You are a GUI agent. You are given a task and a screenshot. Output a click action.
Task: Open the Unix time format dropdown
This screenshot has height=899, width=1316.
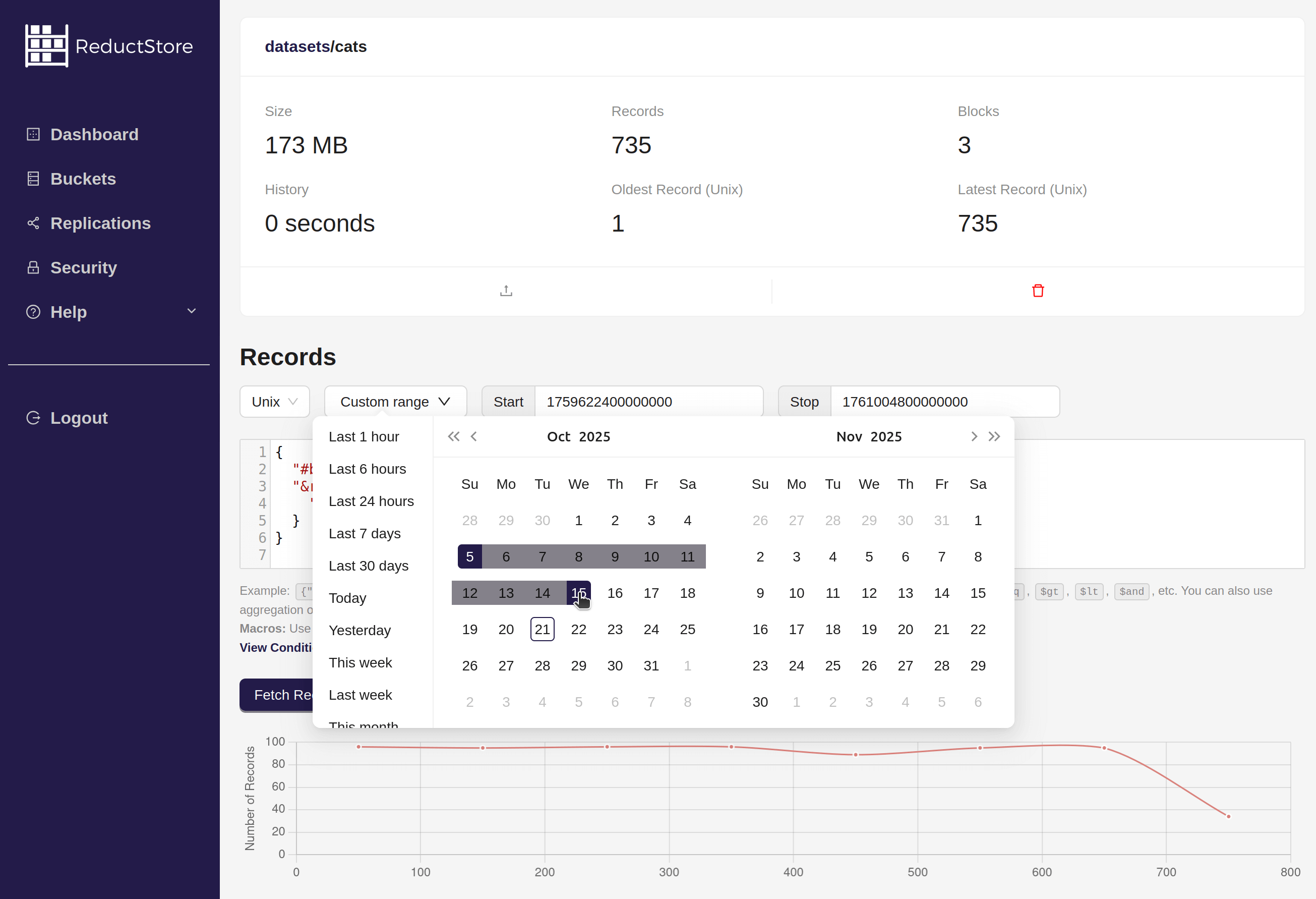[274, 401]
